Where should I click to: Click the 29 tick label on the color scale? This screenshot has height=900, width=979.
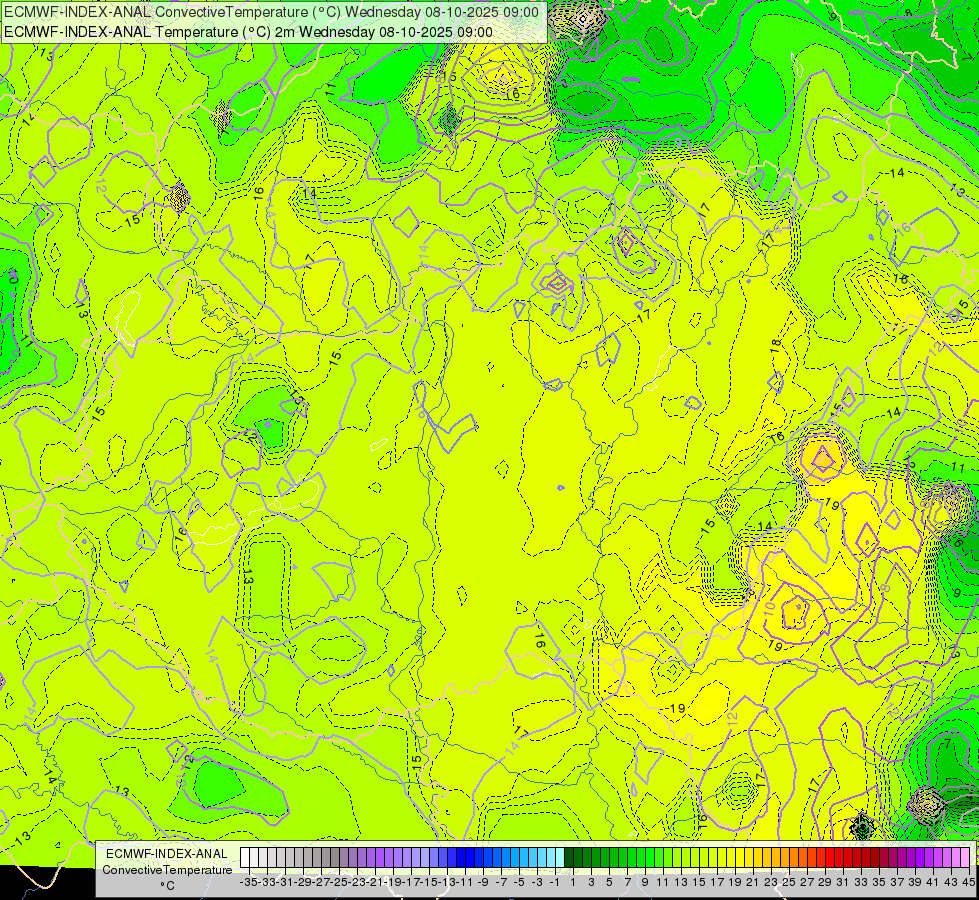[825, 883]
